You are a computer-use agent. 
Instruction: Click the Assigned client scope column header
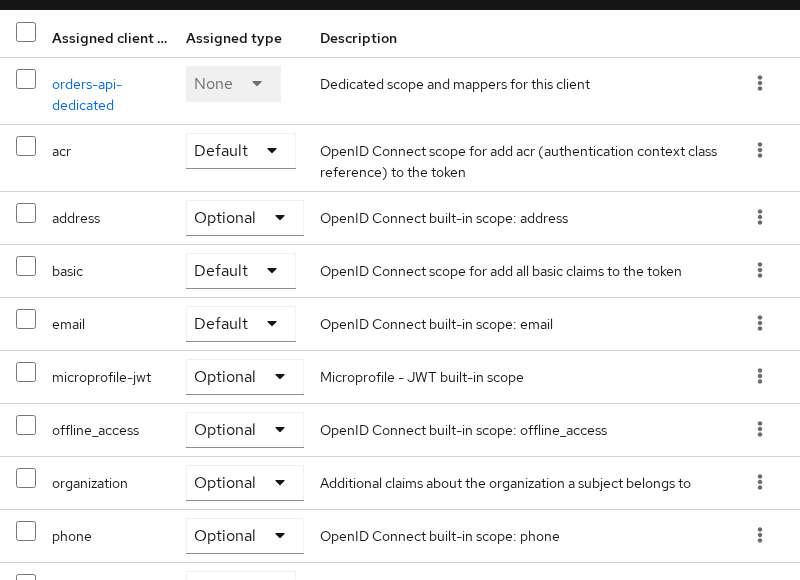110,38
